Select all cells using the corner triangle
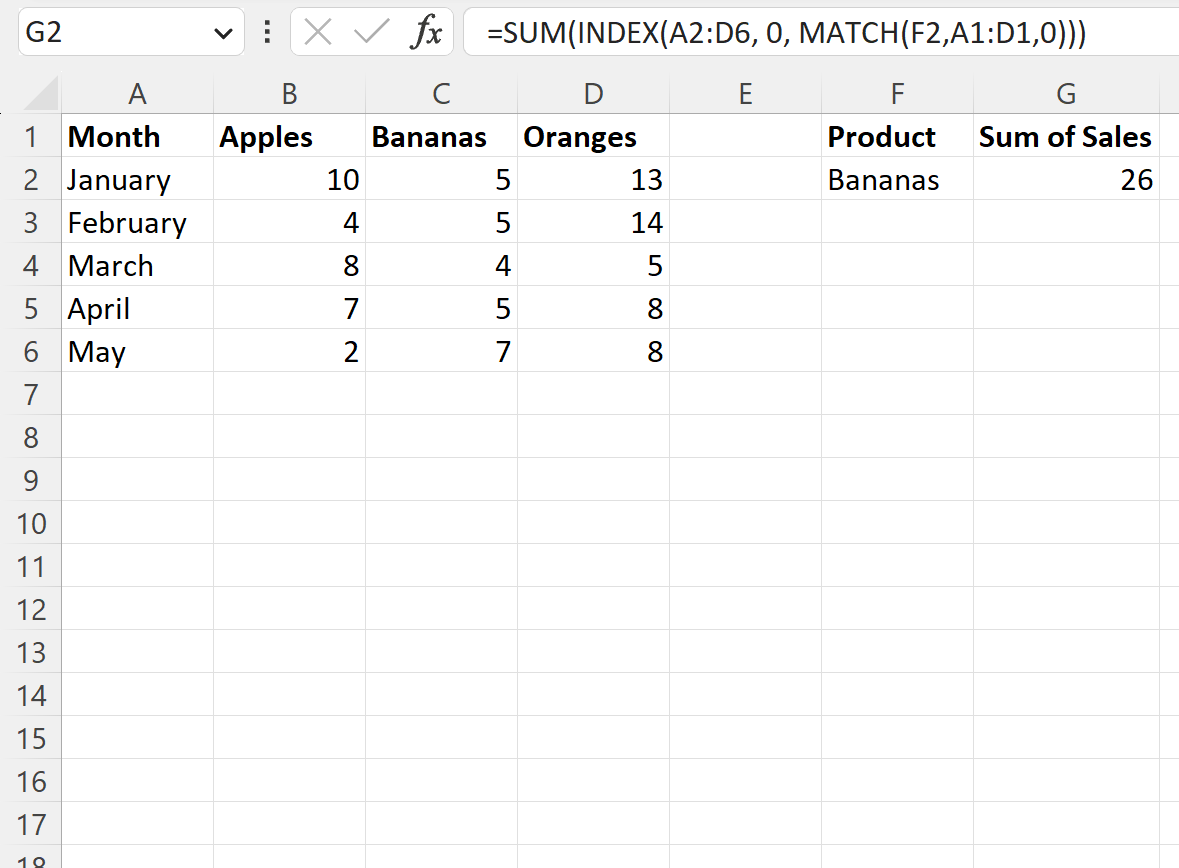 (41, 94)
